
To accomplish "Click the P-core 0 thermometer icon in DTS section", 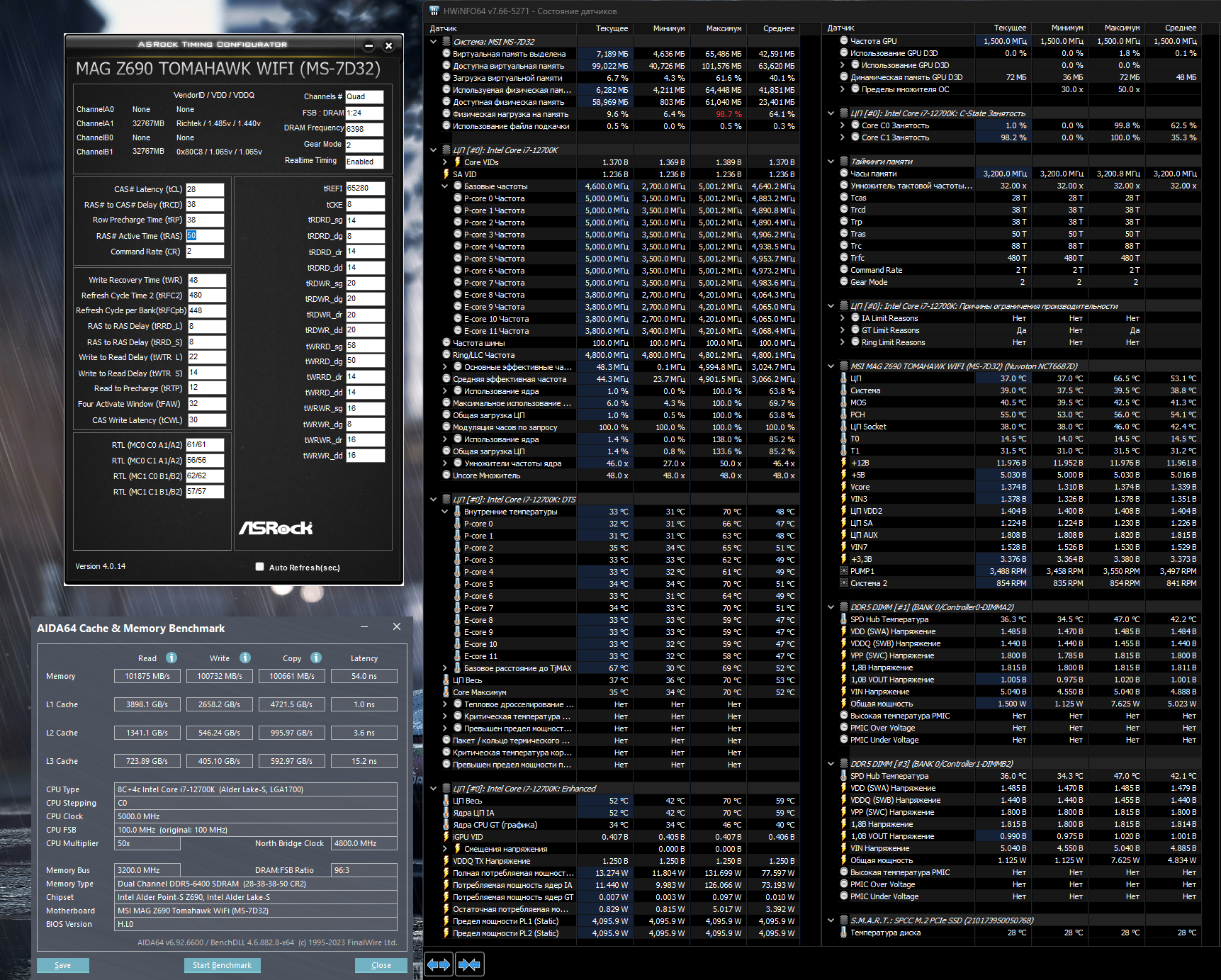I will pos(458,524).
